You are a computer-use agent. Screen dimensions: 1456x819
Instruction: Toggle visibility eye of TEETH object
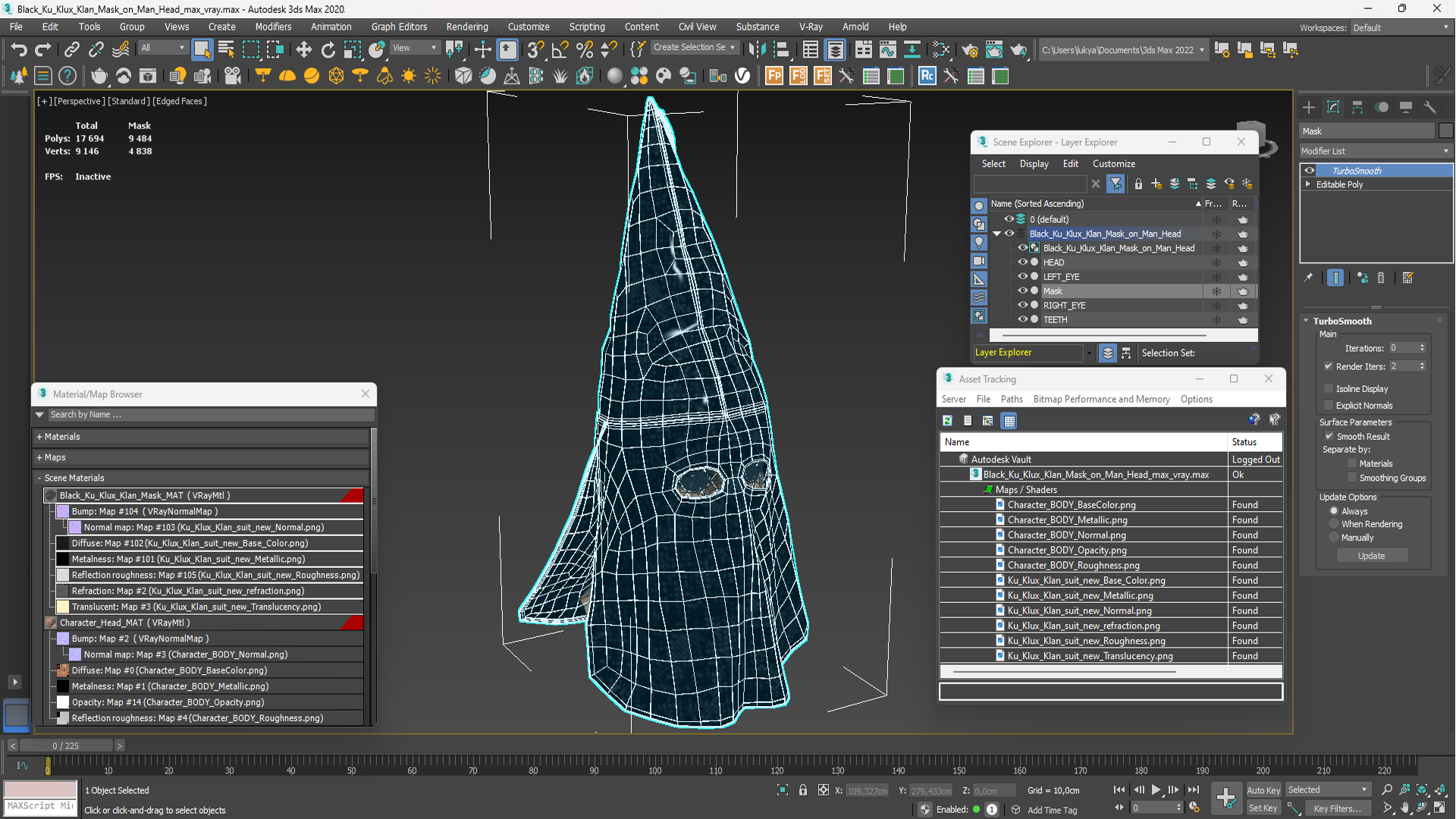(1022, 320)
